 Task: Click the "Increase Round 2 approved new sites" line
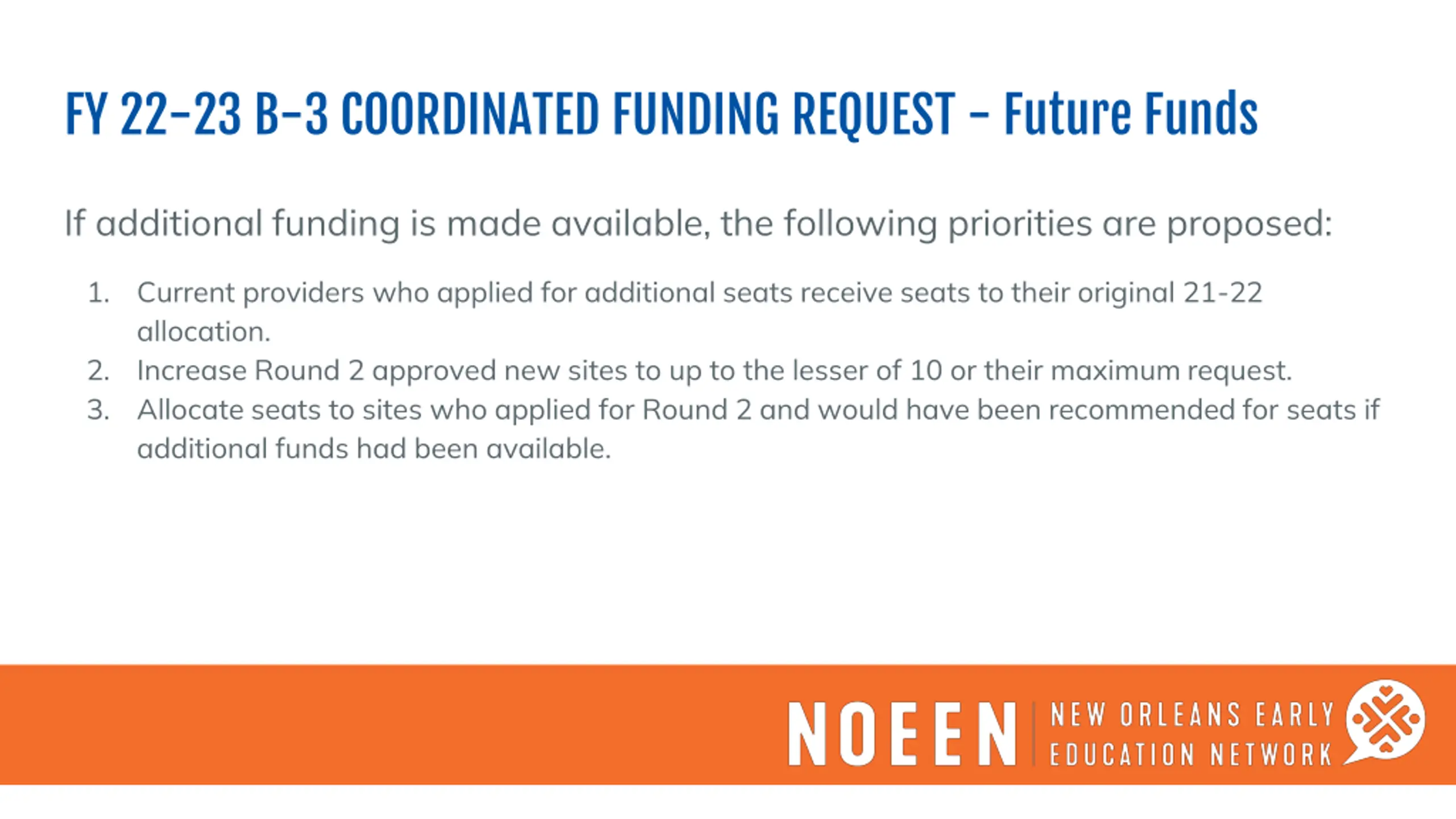[714, 371]
